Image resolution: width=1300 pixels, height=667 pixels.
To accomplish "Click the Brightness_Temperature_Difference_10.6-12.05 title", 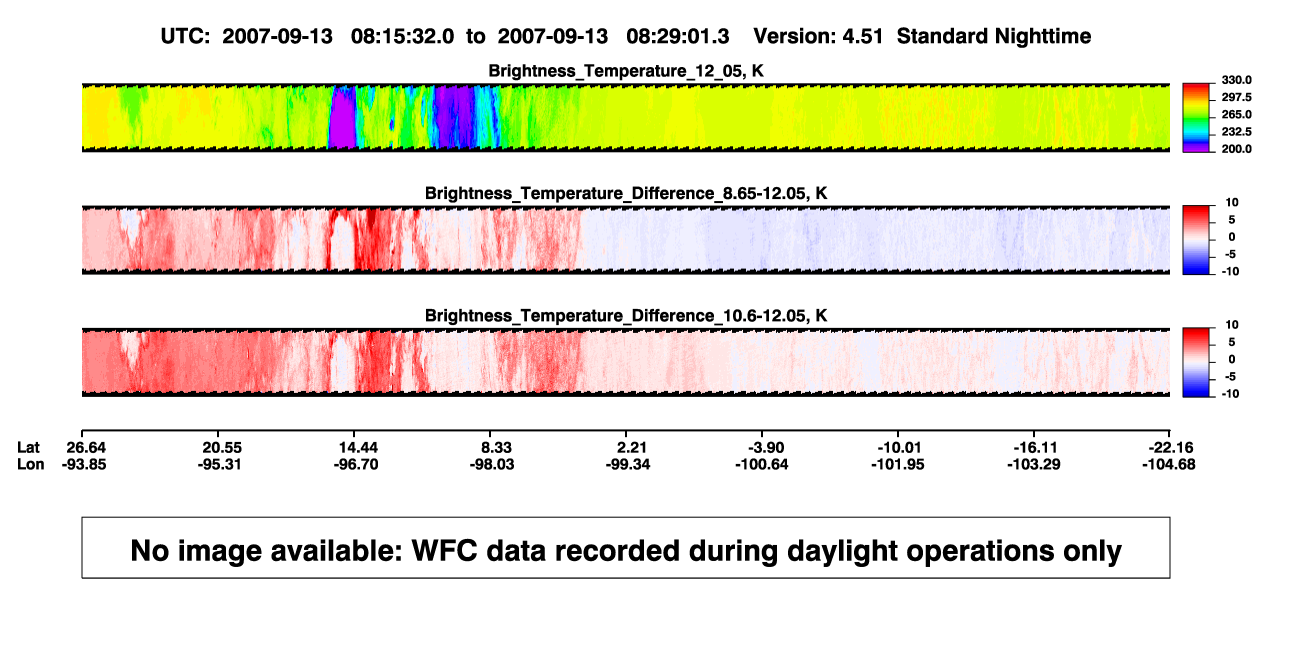I will [625, 316].
